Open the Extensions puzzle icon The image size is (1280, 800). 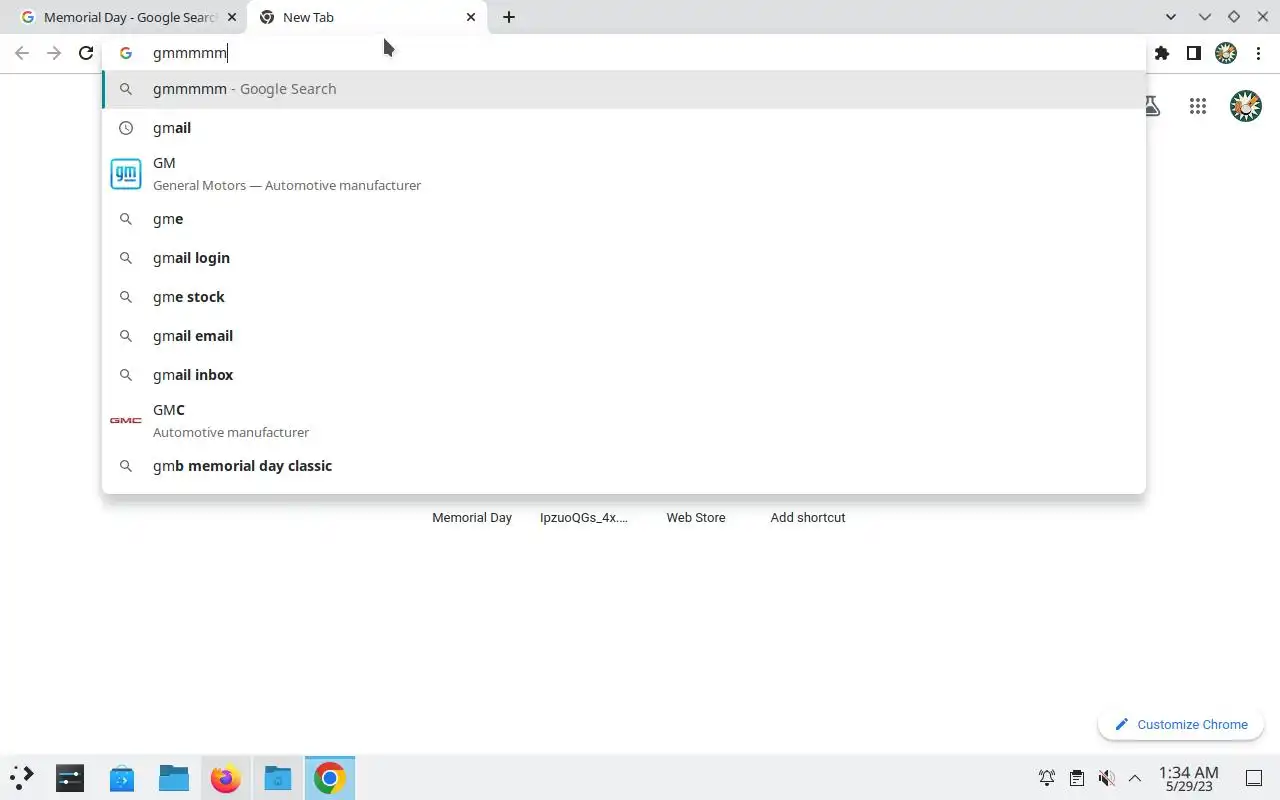1161,53
